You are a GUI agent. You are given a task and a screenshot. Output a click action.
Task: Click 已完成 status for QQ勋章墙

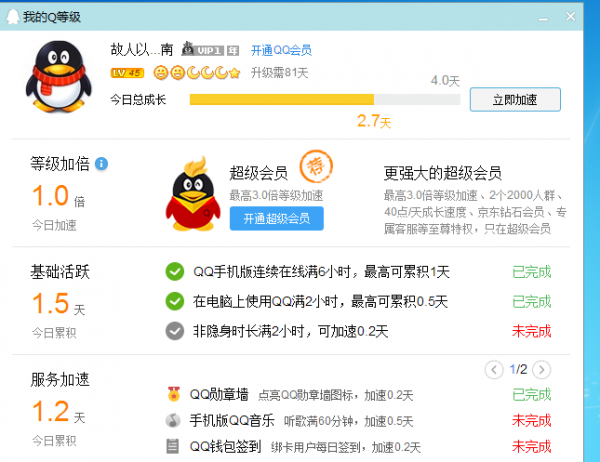[x=532, y=395]
